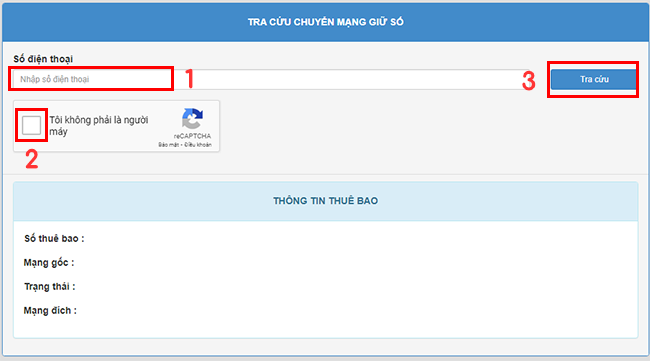Click the Tra cứu button
The width and height of the screenshot is (650, 361).
(x=594, y=79)
